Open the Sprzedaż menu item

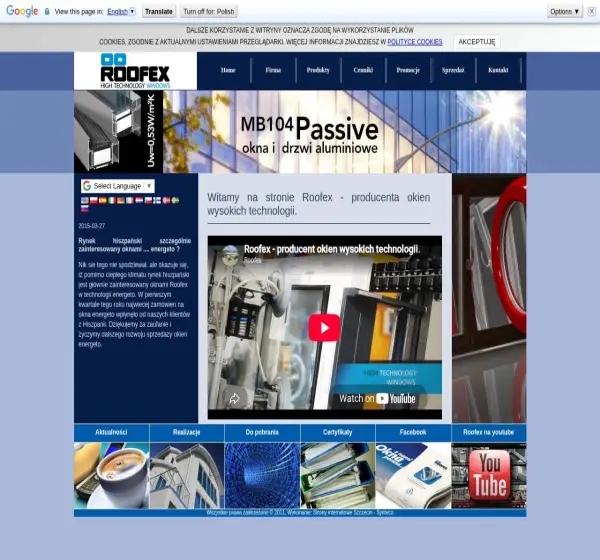[x=453, y=70]
